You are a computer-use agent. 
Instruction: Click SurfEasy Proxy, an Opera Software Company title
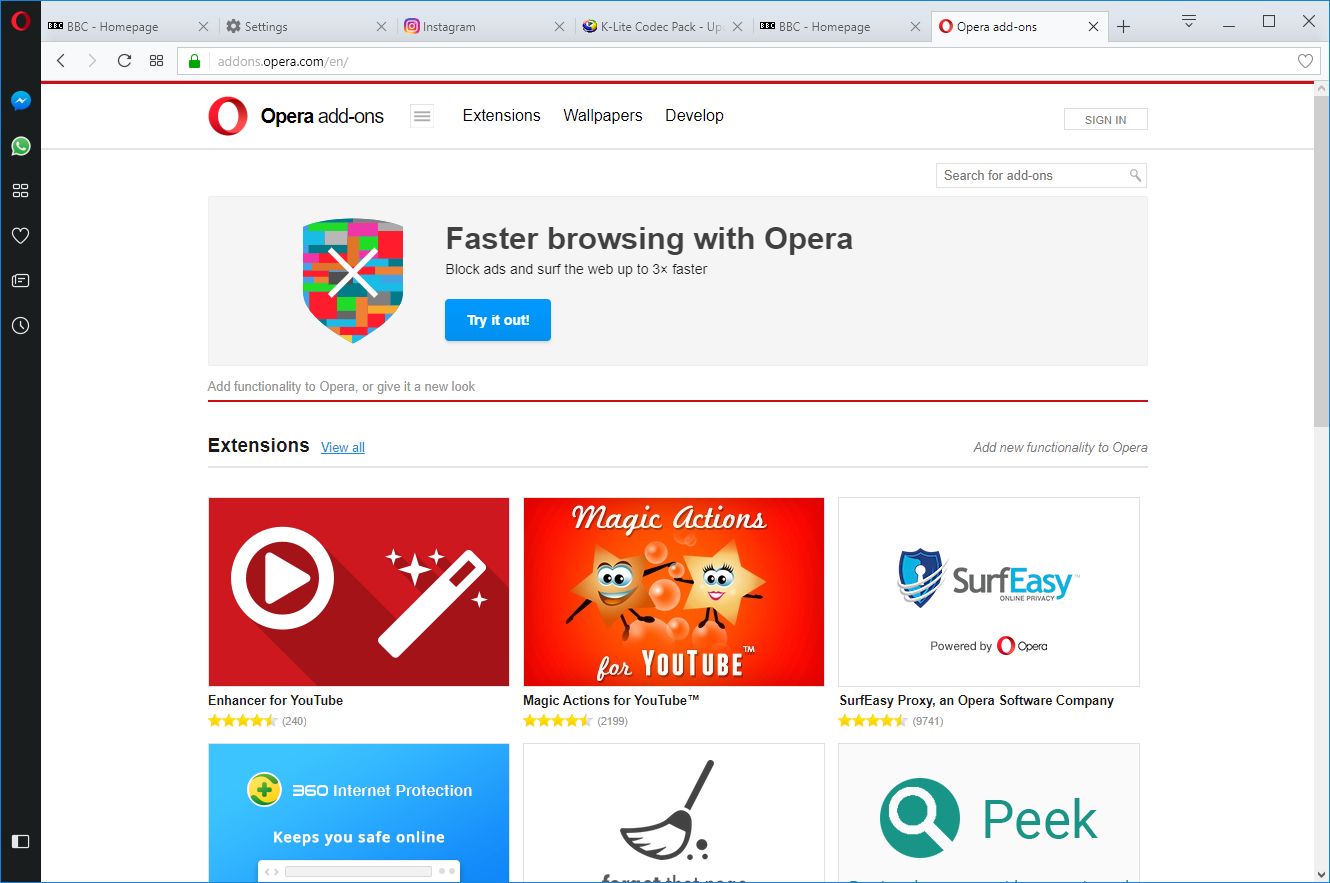pos(976,700)
